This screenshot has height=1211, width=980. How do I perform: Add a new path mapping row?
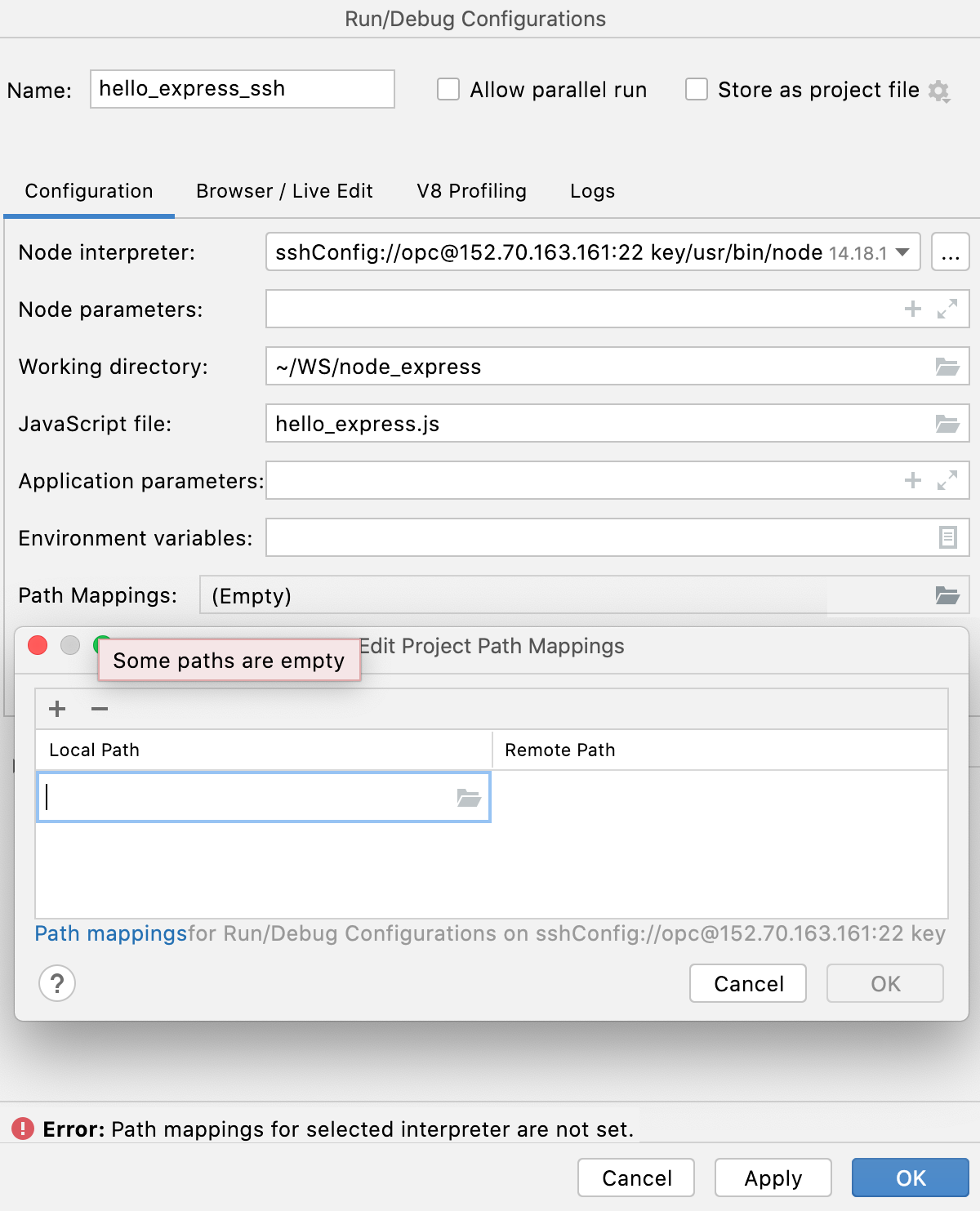coord(56,709)
